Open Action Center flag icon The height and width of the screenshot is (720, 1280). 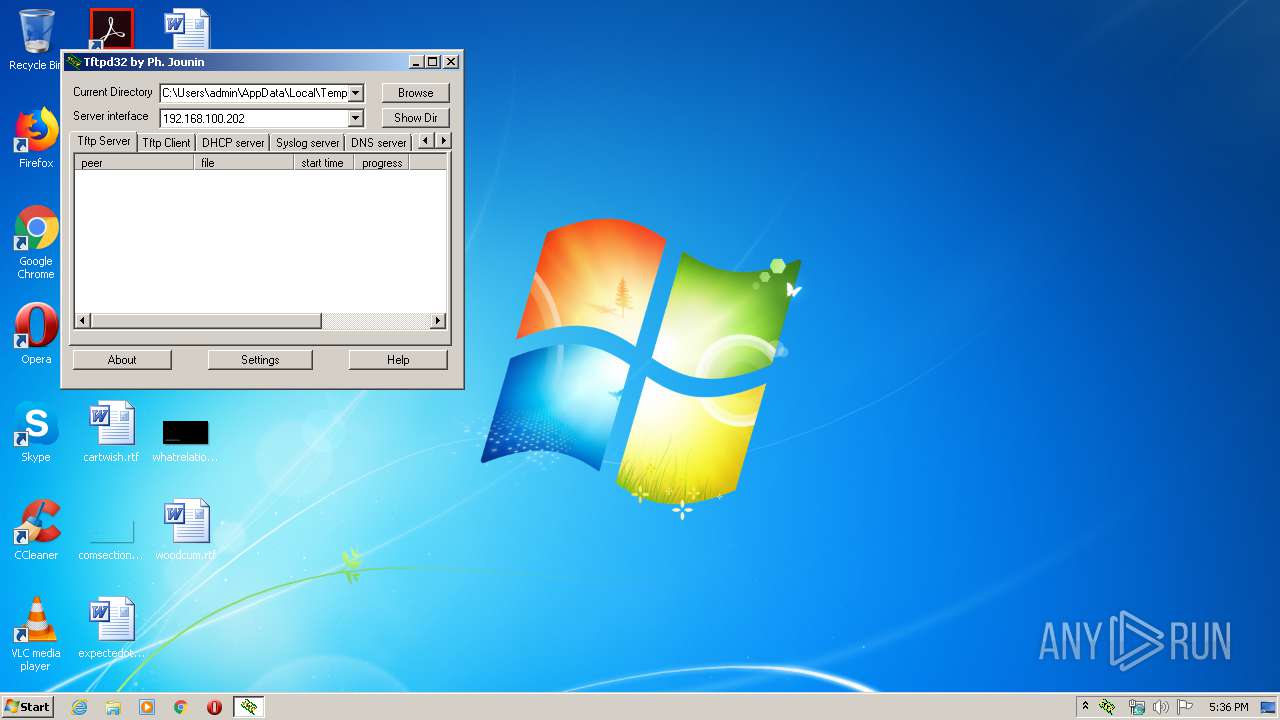pos(1185,707)
